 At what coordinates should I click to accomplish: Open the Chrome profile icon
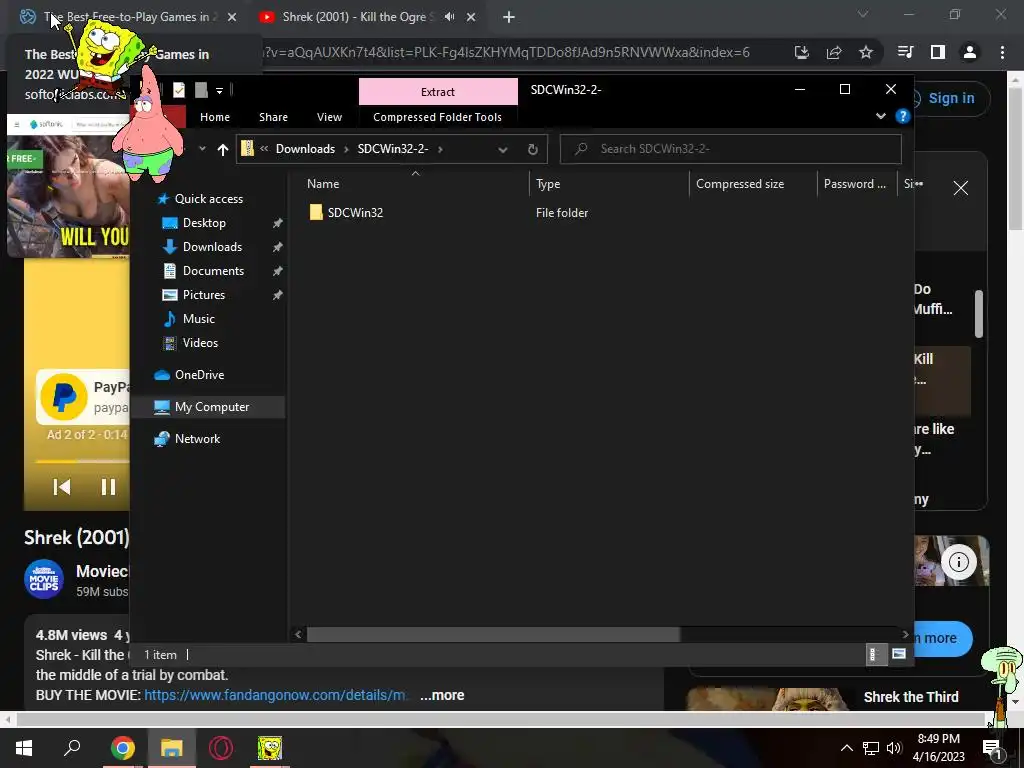970,52
